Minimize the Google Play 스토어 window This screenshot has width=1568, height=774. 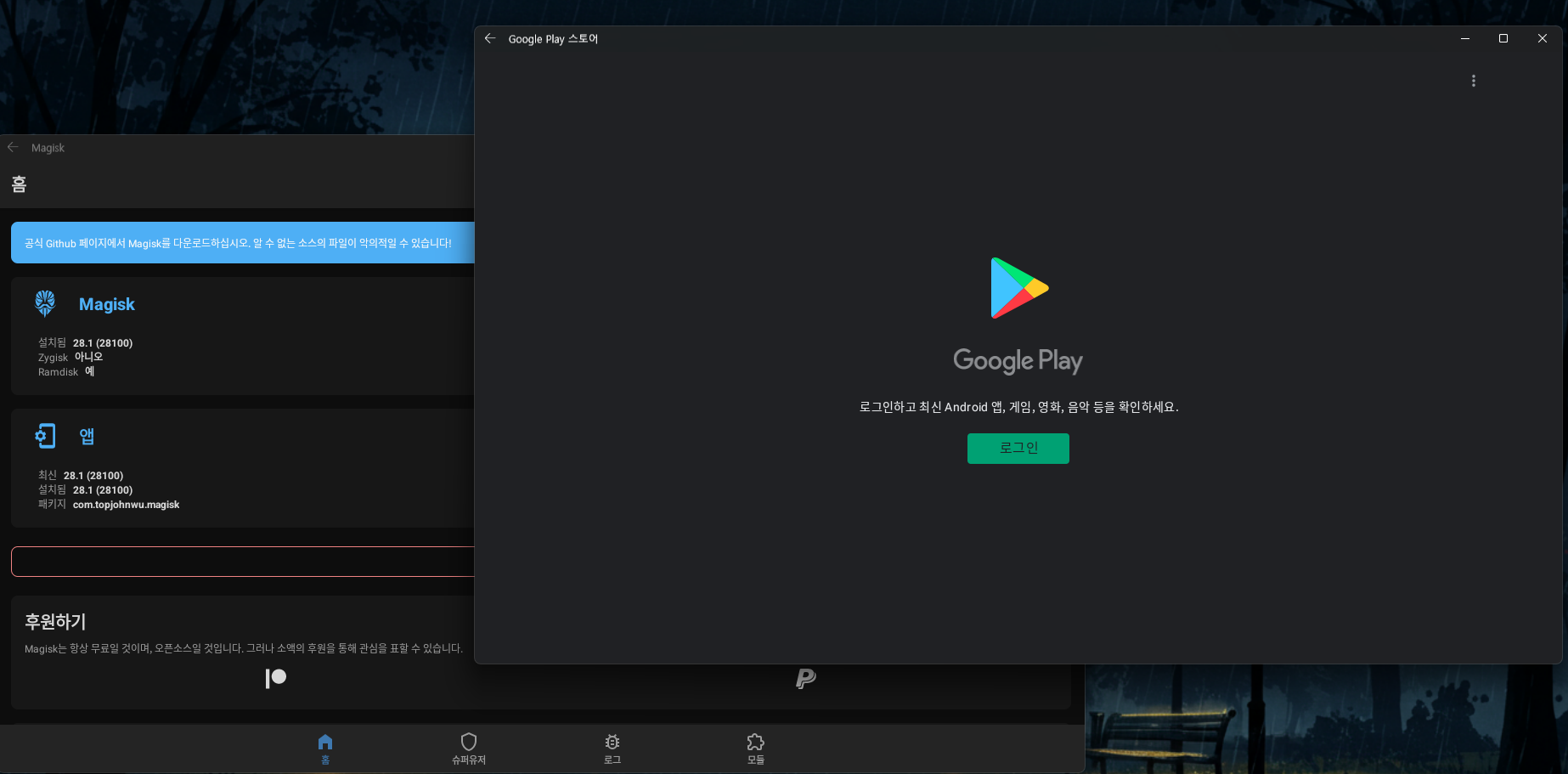1464,38
